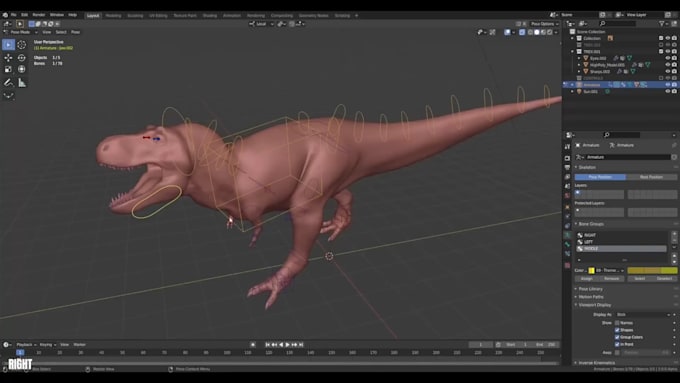680x383 pixels.
Task: Open the Edit menu
Action: 24,15
